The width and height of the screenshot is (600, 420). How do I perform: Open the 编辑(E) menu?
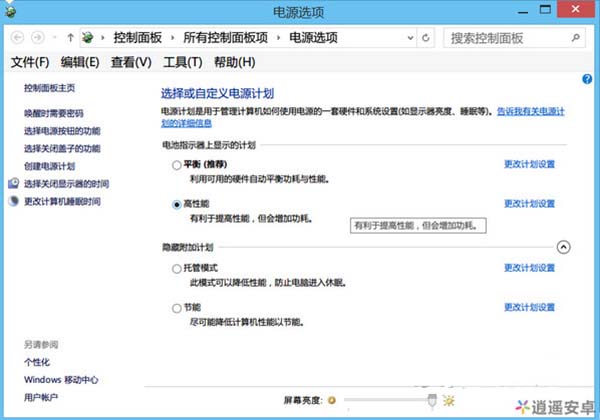80,62
